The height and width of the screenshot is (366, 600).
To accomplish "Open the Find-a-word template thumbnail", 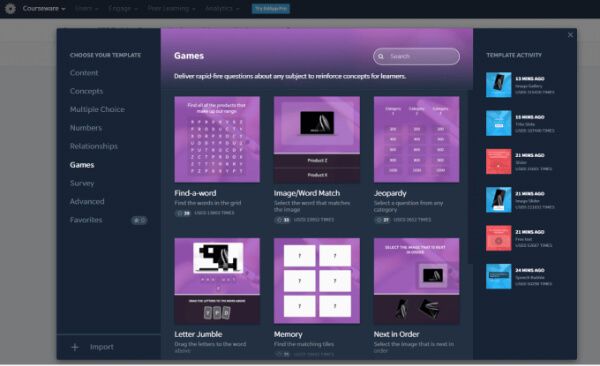I will click(217, 139).
